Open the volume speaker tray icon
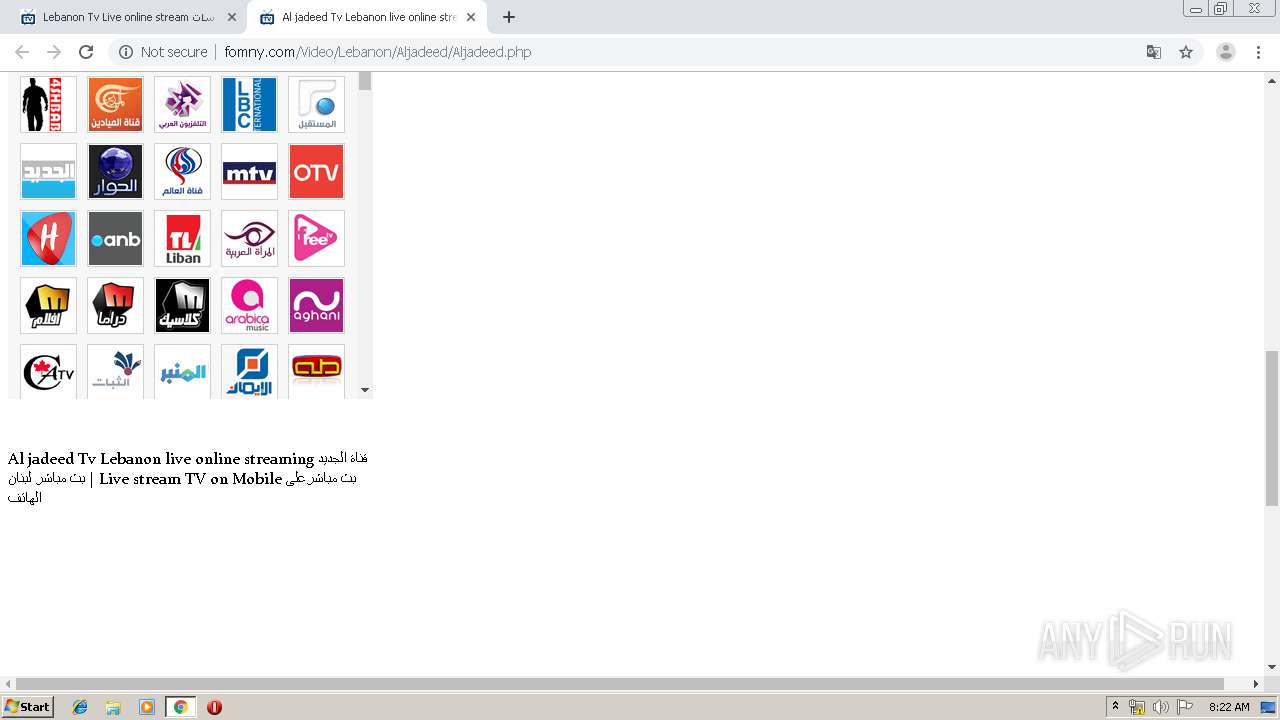Image resolution: width=1280 pixels, height=720 pixels. (x=1160, y=707)
